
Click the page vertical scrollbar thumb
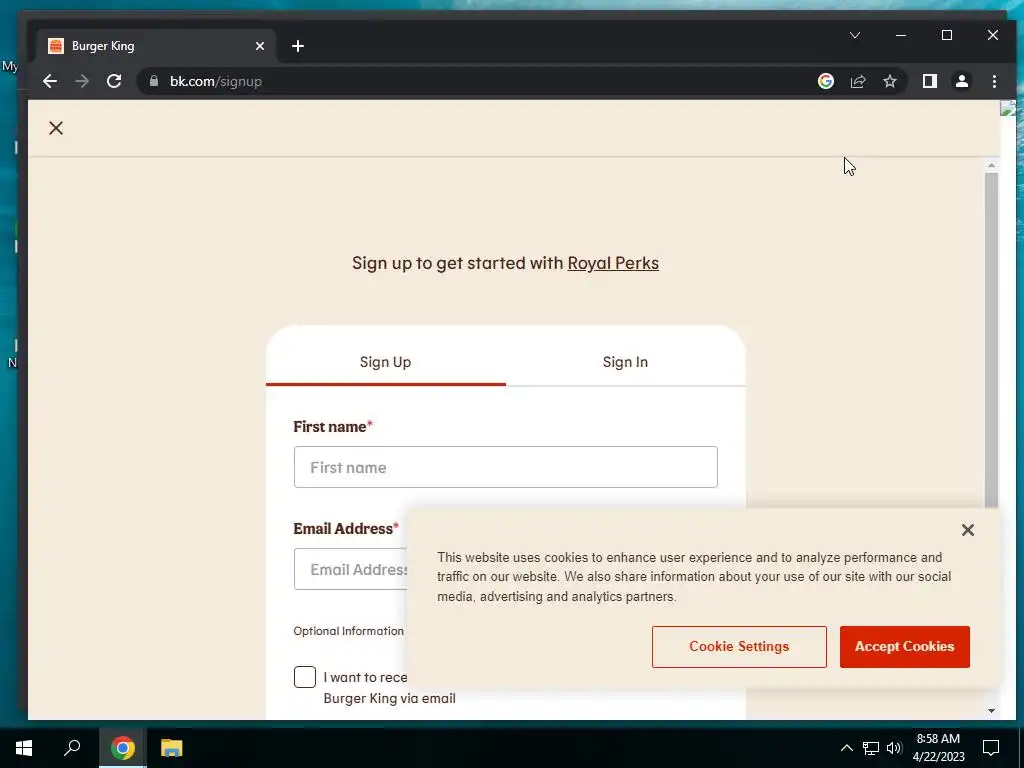point(991,340)
